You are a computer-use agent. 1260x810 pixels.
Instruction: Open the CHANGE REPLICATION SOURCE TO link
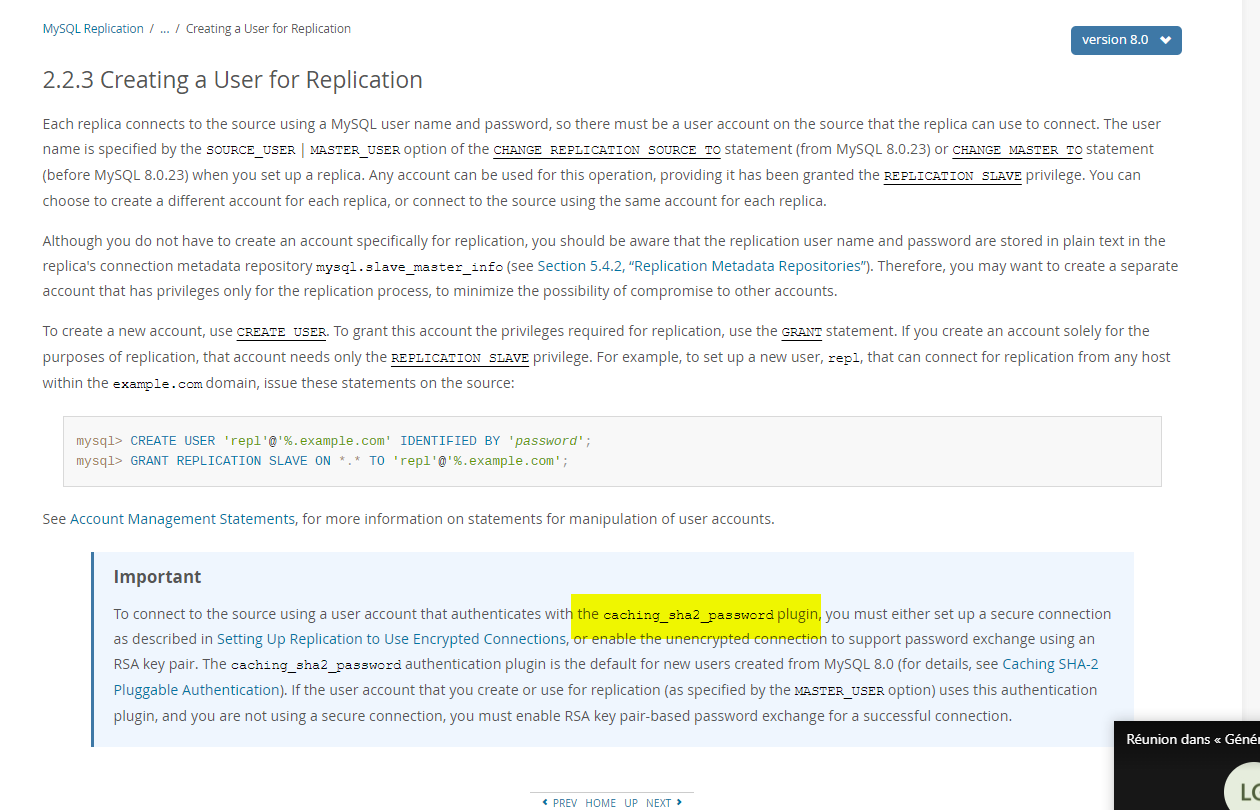[x=607, y=150]
